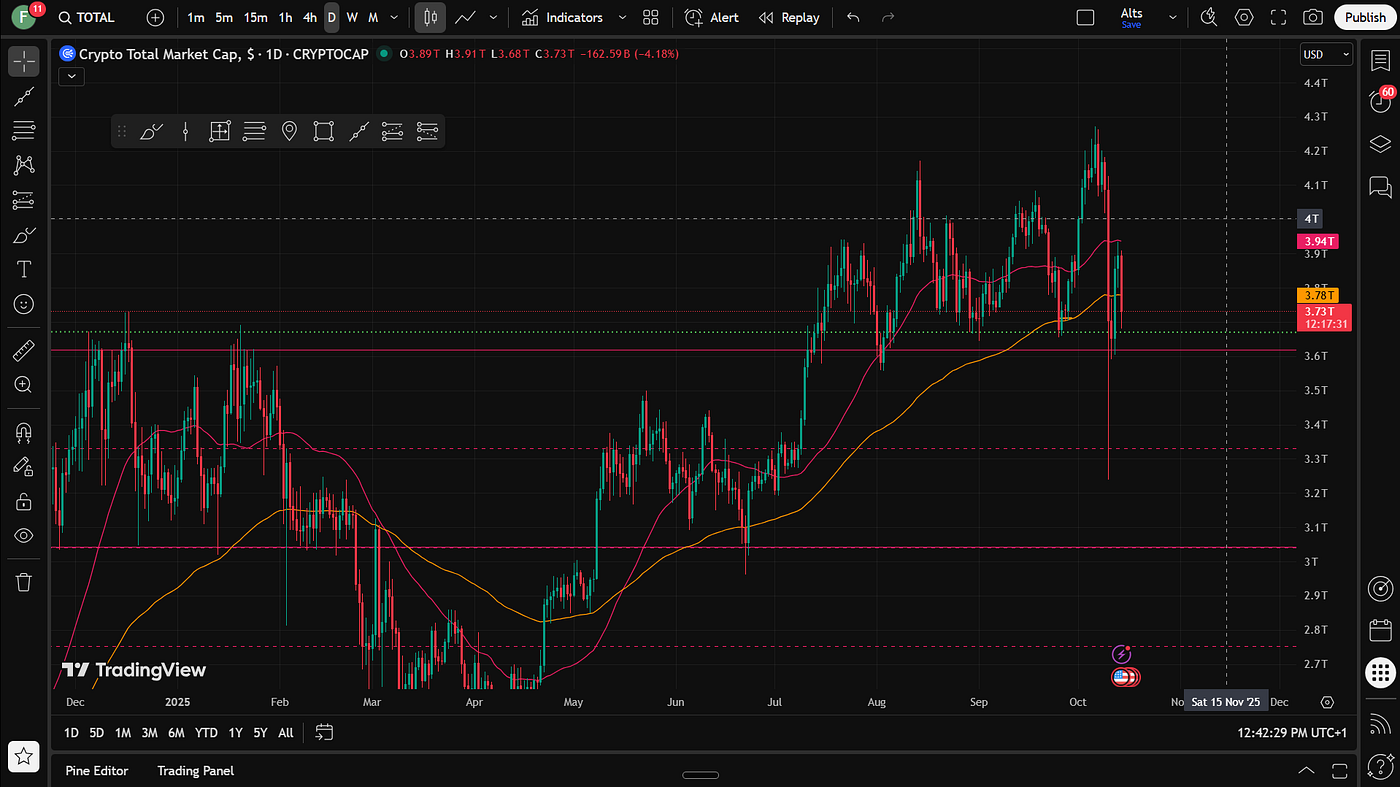Toggle lock all drawing tools
Viewport: 1400px width, 787px height.
pyautogui.click(x=24, y=501)
